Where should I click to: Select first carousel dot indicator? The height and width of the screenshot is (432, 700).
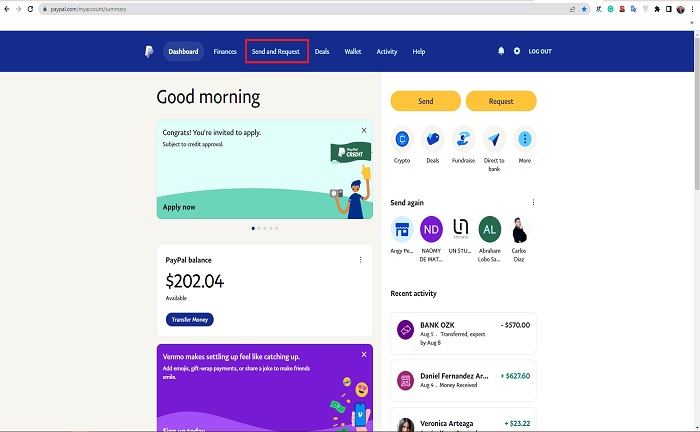[x=253, y=228]
